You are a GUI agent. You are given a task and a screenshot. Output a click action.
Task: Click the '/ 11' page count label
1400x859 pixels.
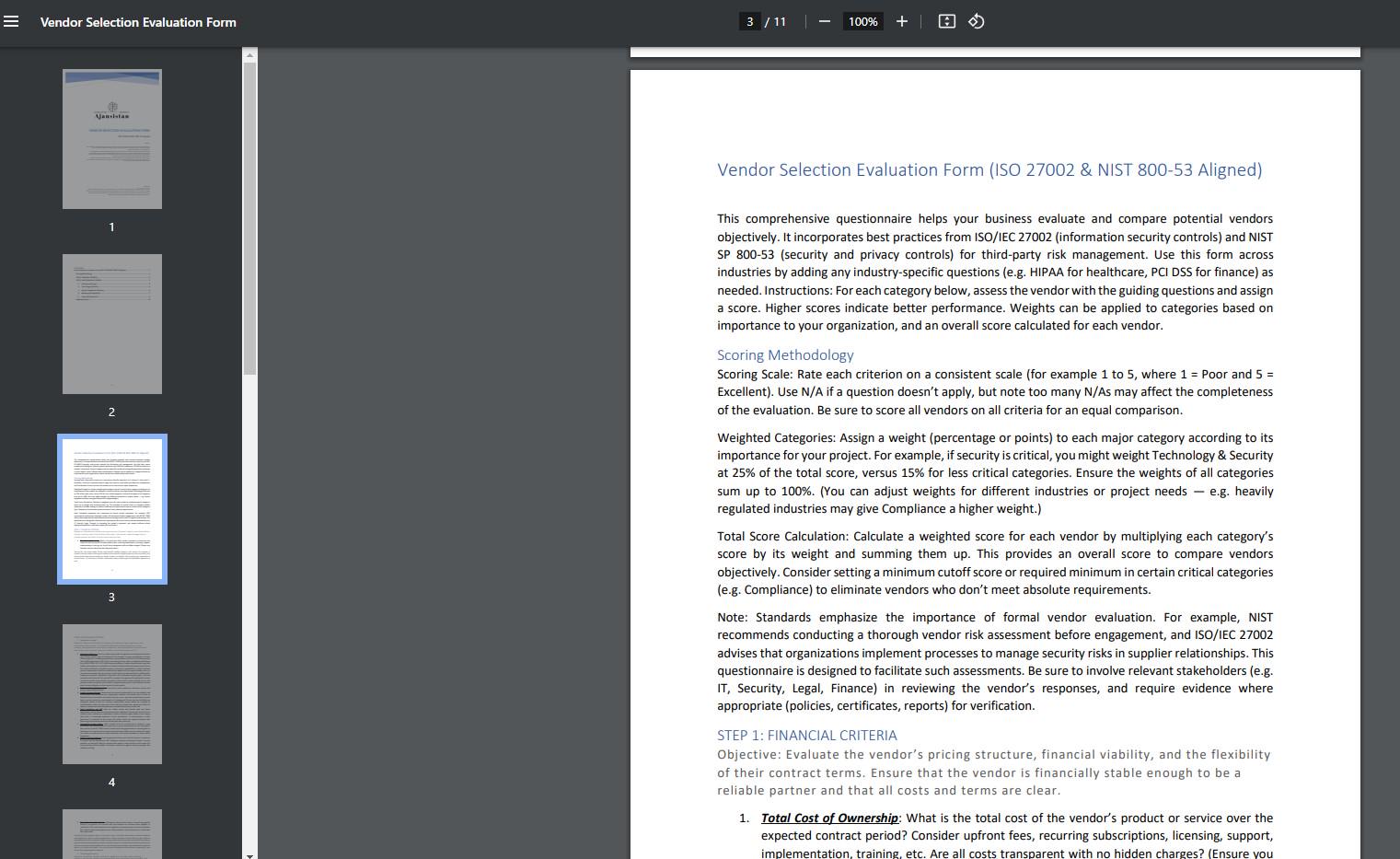point(779,21)
